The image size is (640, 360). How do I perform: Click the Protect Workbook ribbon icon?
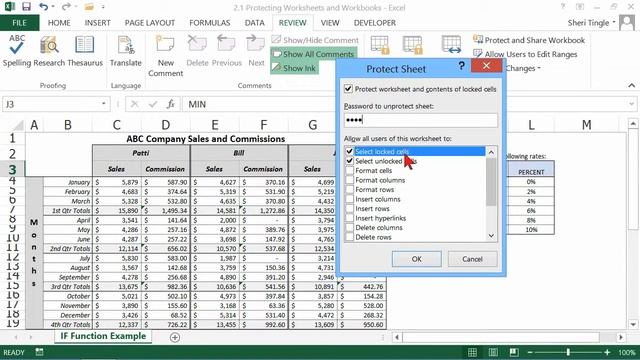click(412, 45)
